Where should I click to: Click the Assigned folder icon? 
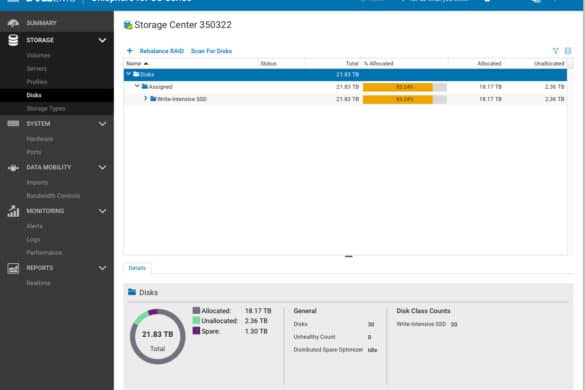point(145,86)
